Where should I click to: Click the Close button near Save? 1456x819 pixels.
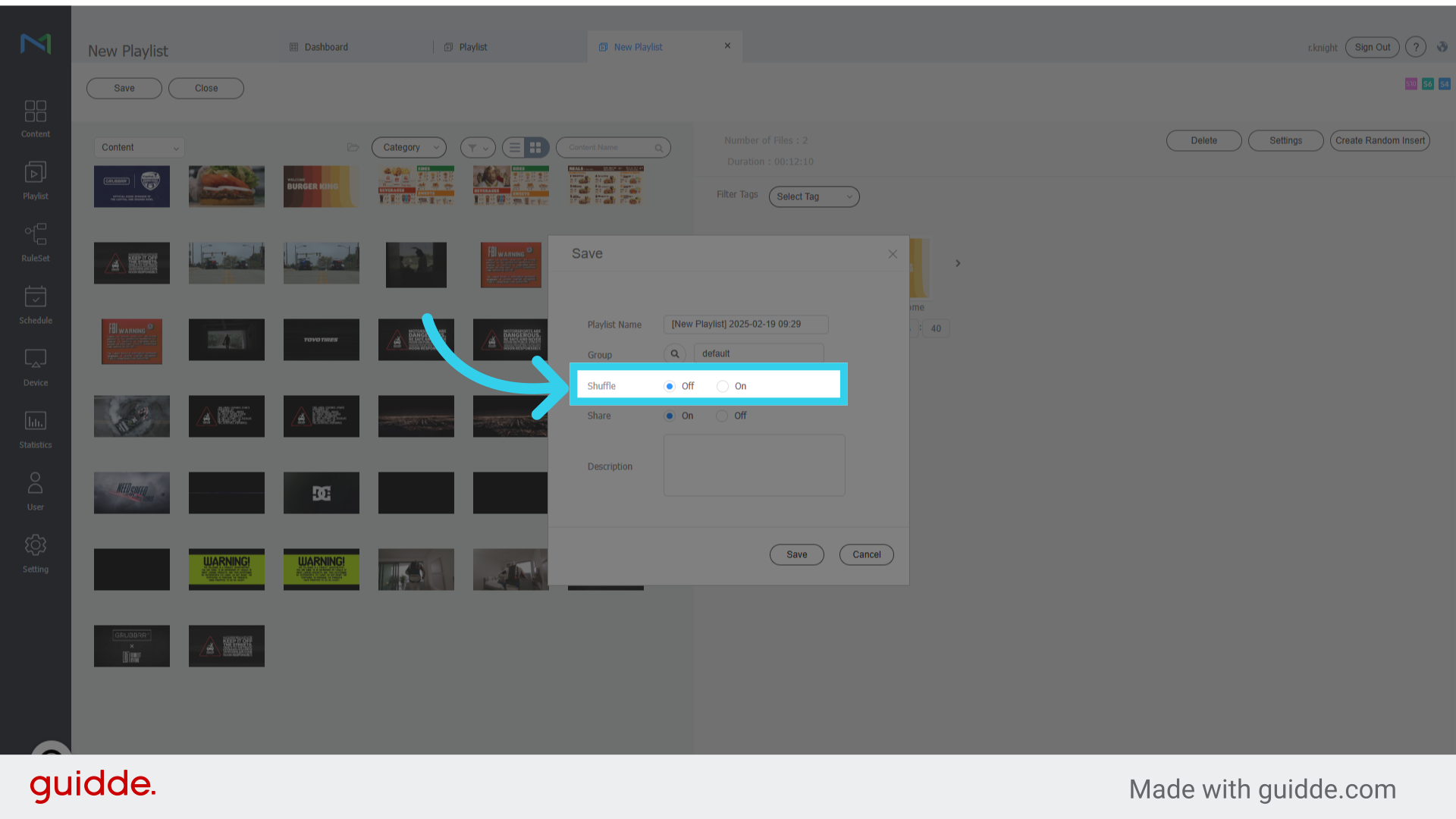click(x=206, y=88)
